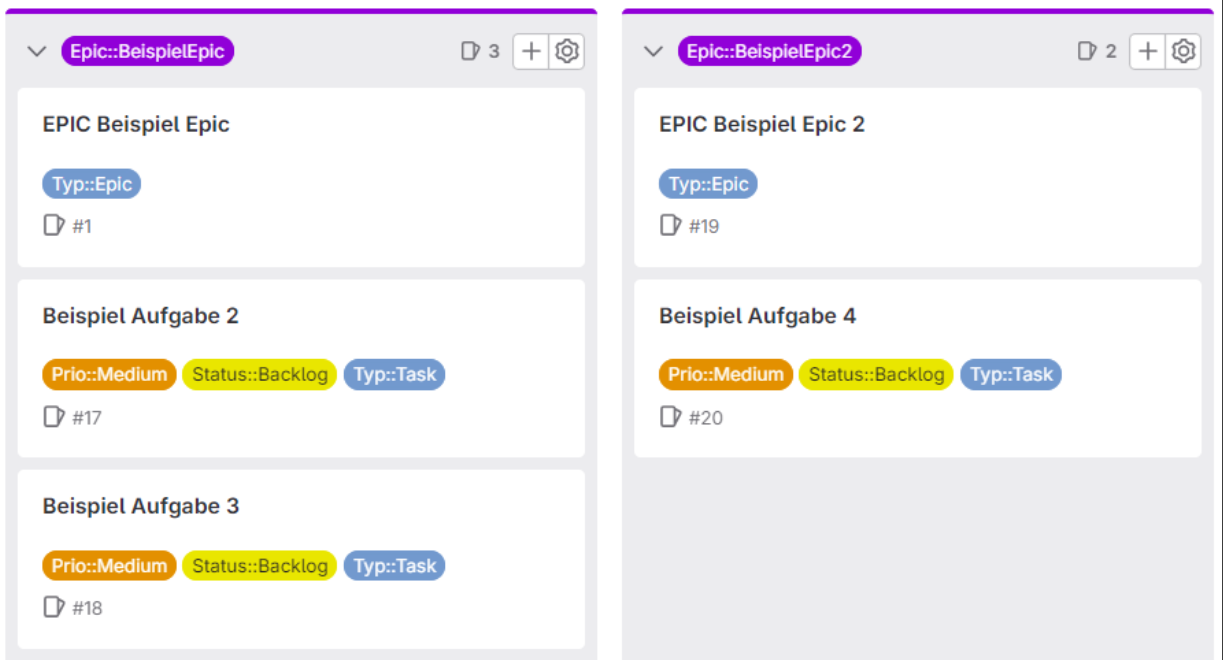Click Prio::Medium label on Beispiel Aufgabe 2

coord(109,375)
